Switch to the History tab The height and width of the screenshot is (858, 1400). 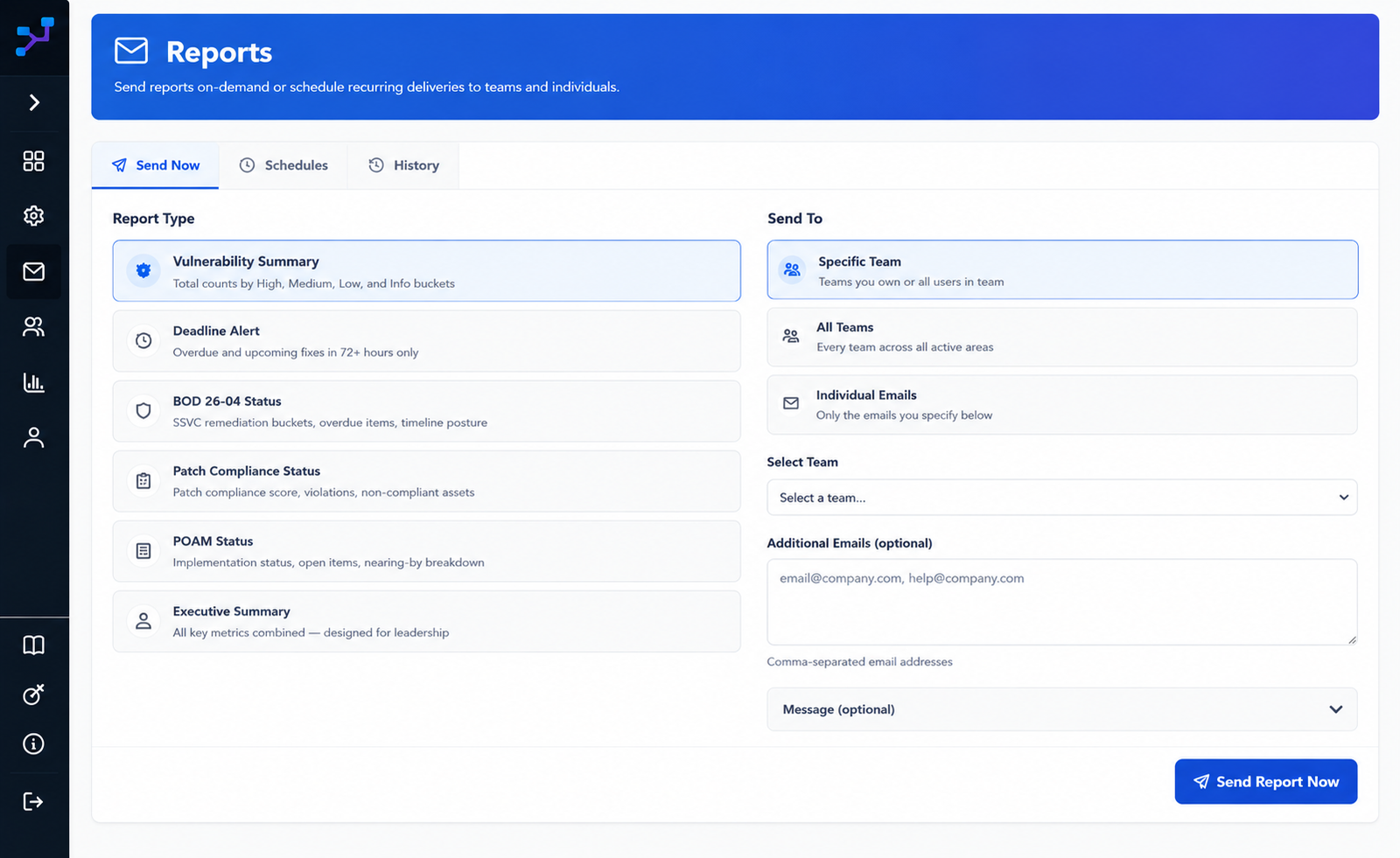(x=403, y=165)
